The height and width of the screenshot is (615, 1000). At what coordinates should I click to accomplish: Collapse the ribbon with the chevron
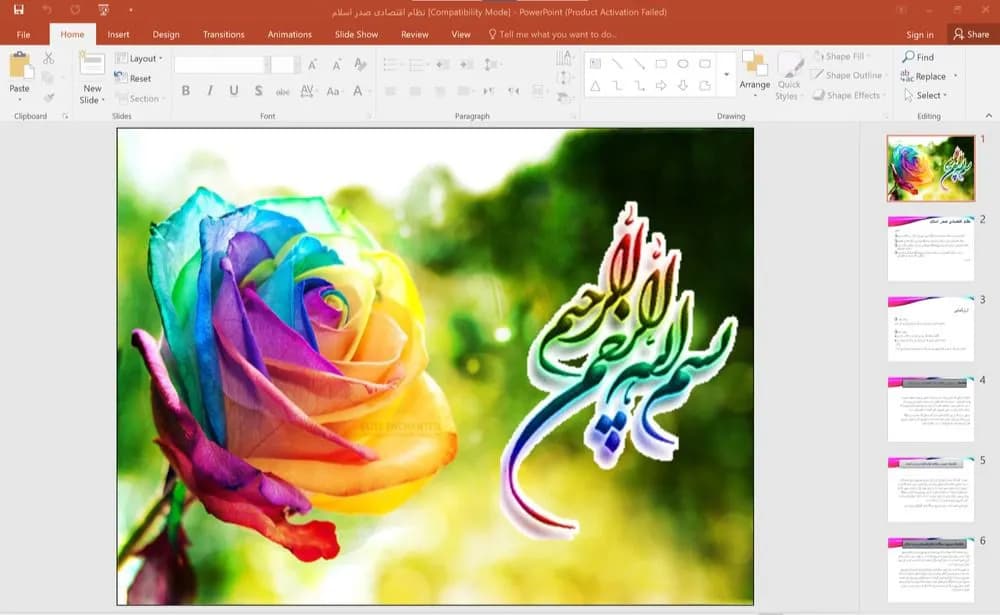coord(989,115)
